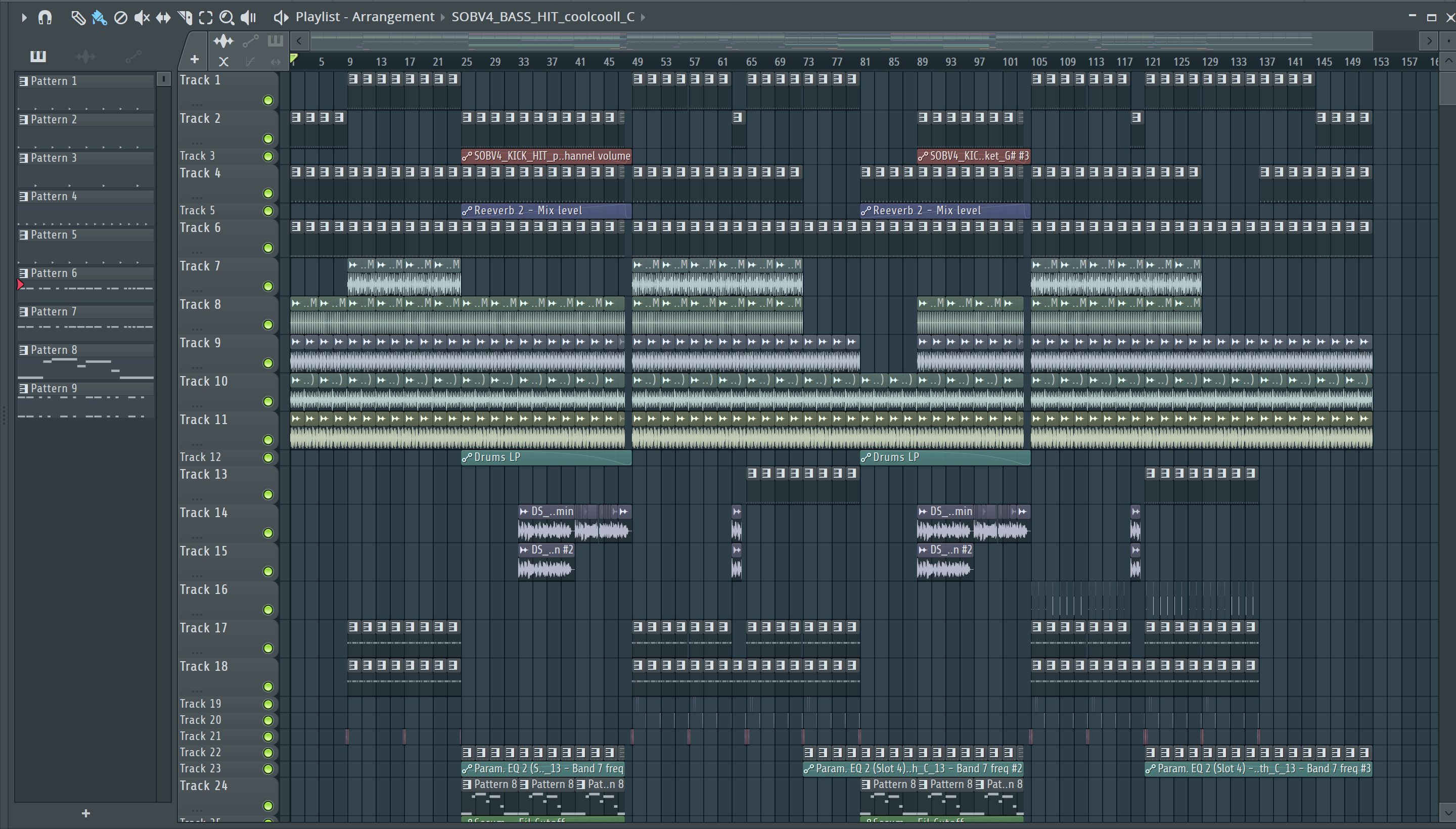This screenshot has height=829, width=1456.
Task: Select the Mute tool
Action: [142, 18]
